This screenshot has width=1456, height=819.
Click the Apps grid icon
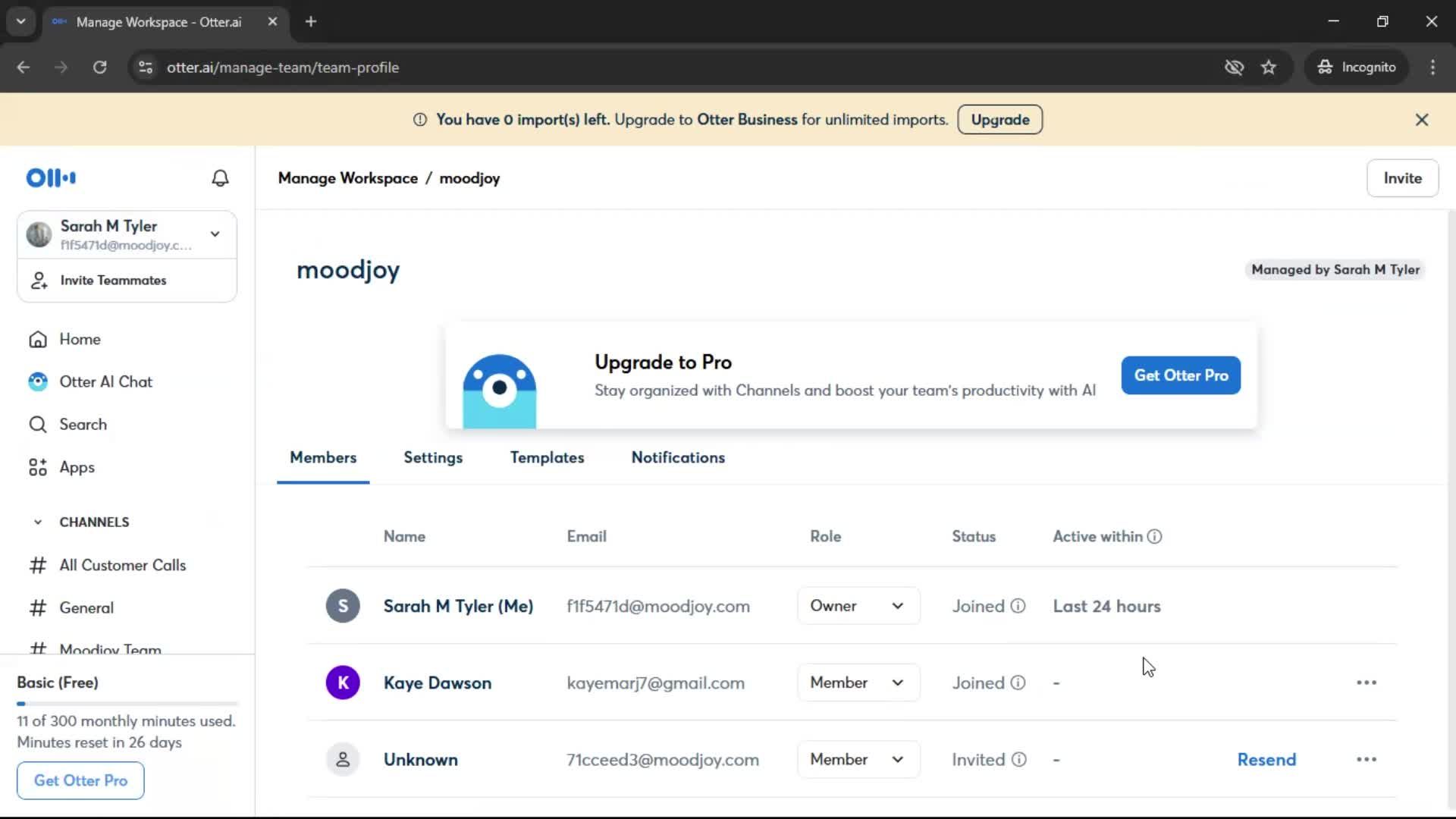pos(38,468)
